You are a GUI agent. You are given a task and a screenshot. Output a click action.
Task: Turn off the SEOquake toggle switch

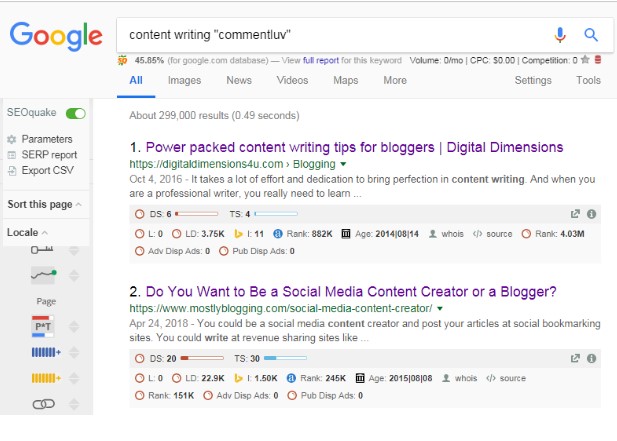(x=76, y=114)
